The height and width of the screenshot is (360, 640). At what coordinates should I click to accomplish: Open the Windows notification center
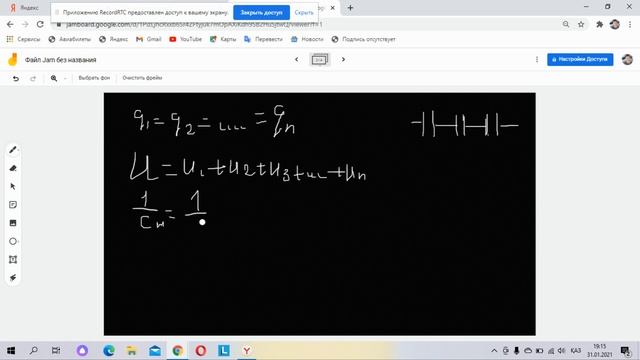[625, 351]
